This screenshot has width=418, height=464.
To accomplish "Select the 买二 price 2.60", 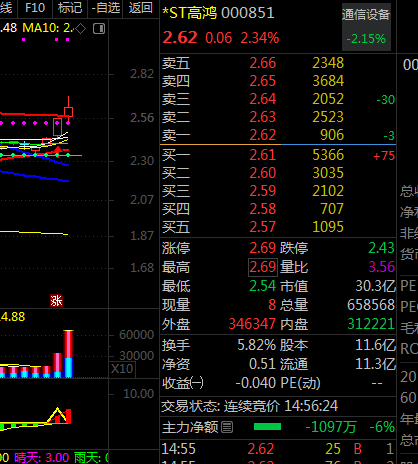I will click(x=263, y=173).
